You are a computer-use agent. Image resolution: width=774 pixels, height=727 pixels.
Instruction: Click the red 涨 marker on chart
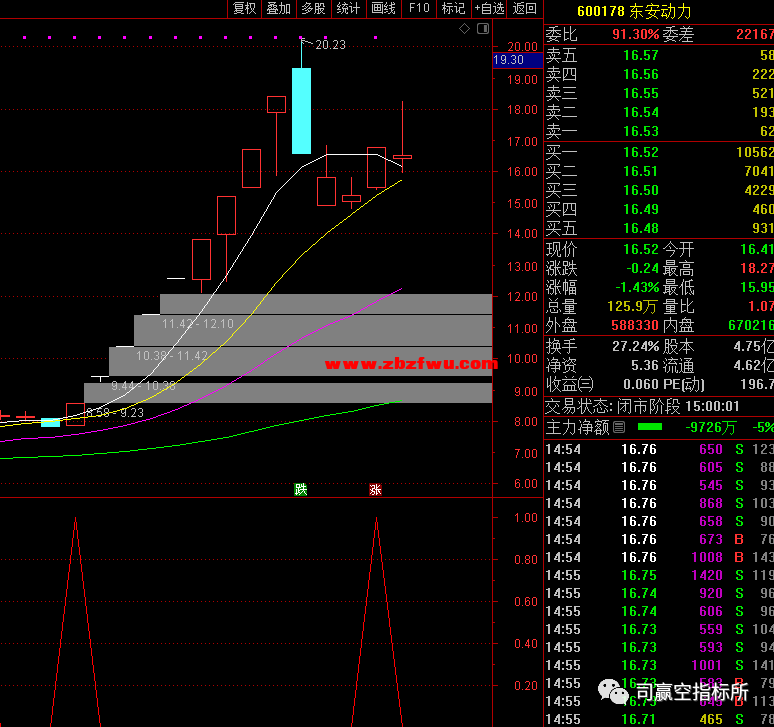coord(375,490)
